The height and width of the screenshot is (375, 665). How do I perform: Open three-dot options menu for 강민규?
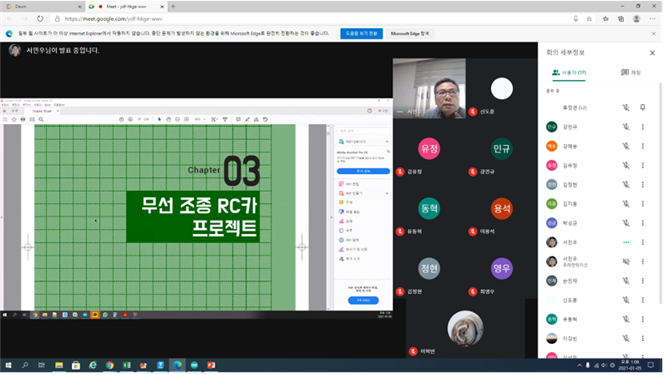pos(644,127)
